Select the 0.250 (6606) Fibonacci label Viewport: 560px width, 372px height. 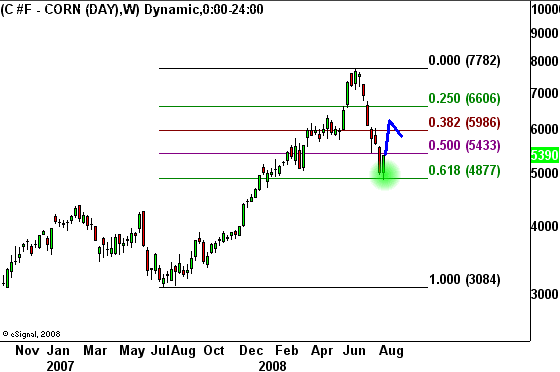tap(464, 98)
